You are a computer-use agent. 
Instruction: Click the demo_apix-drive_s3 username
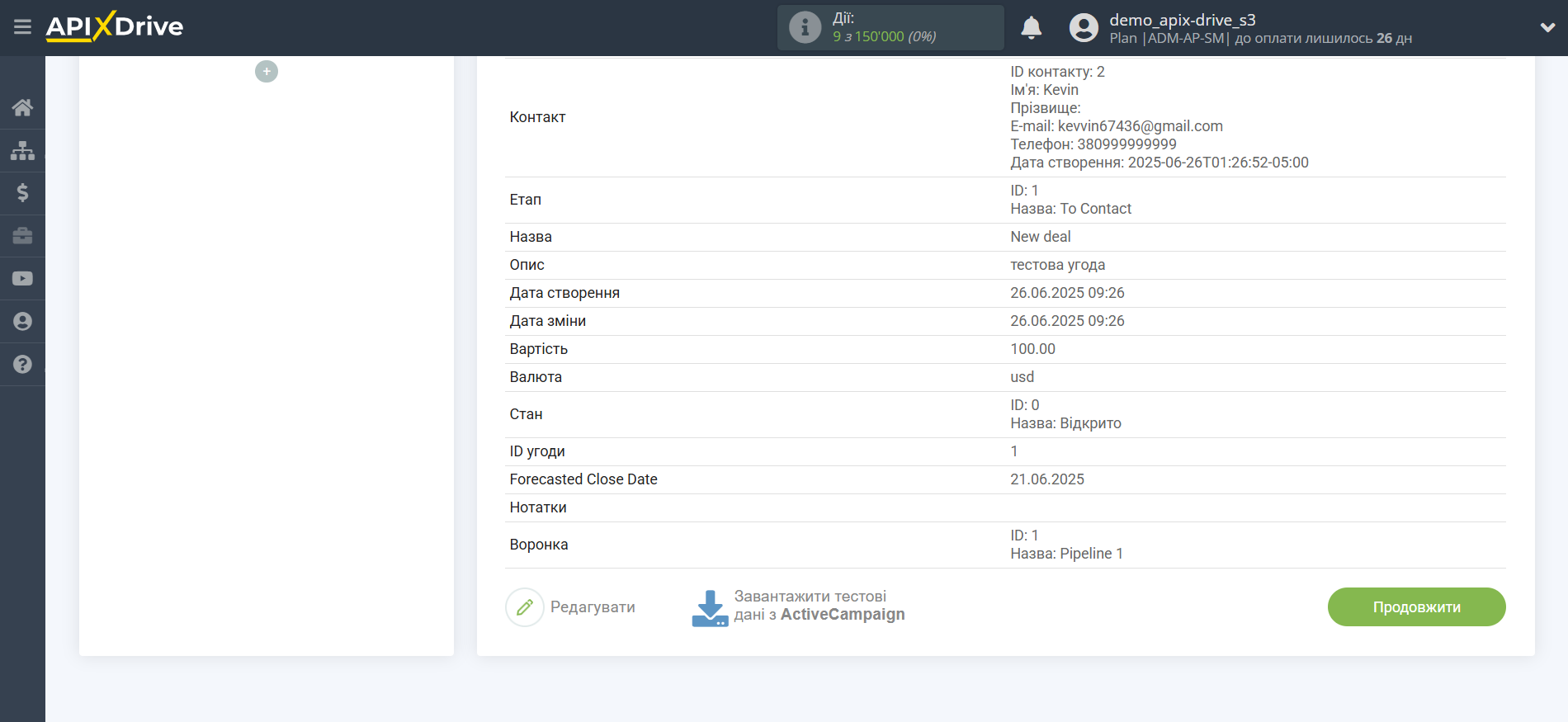(x=1182, y=20)
